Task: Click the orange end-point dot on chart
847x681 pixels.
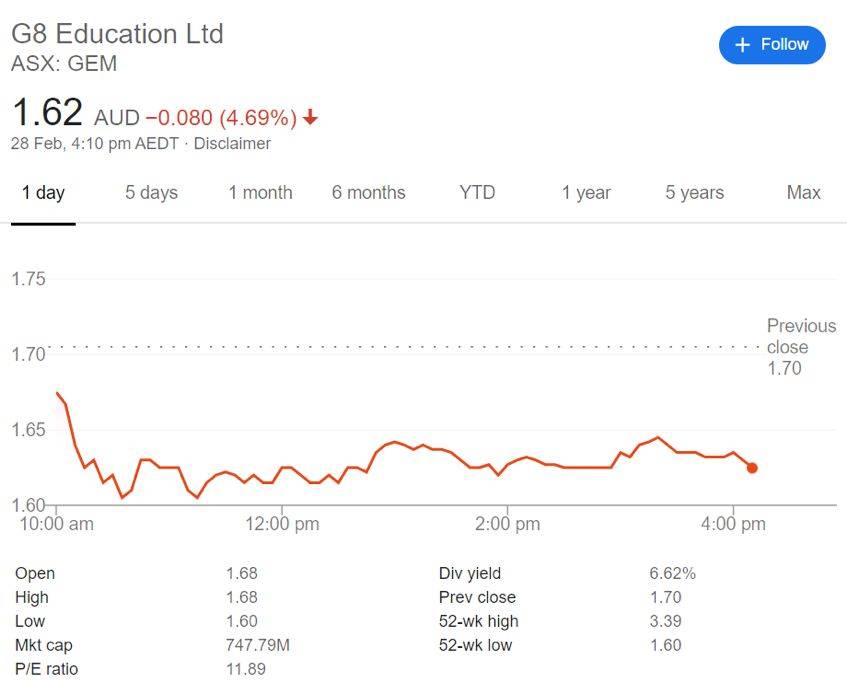Action: click(752, 468)
